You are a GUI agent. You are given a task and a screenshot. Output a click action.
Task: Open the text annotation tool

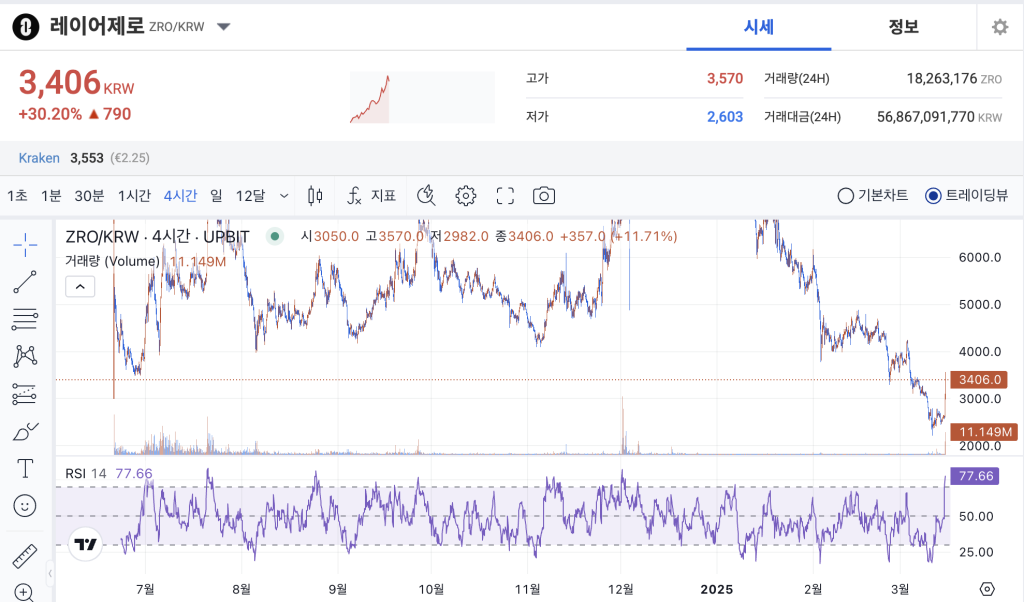[x=25, y=468]
